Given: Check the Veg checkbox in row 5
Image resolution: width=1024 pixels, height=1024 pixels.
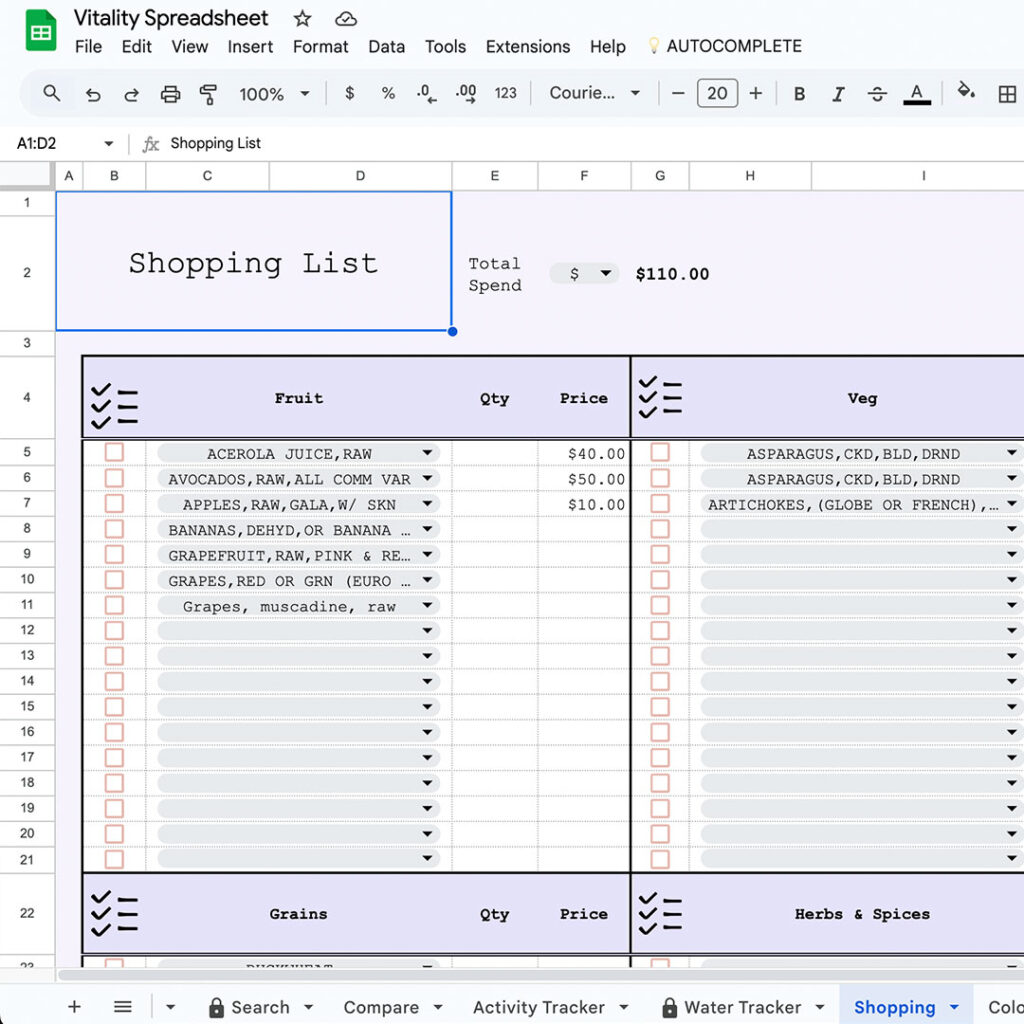Looking at the screenshot, I should 660,453.
